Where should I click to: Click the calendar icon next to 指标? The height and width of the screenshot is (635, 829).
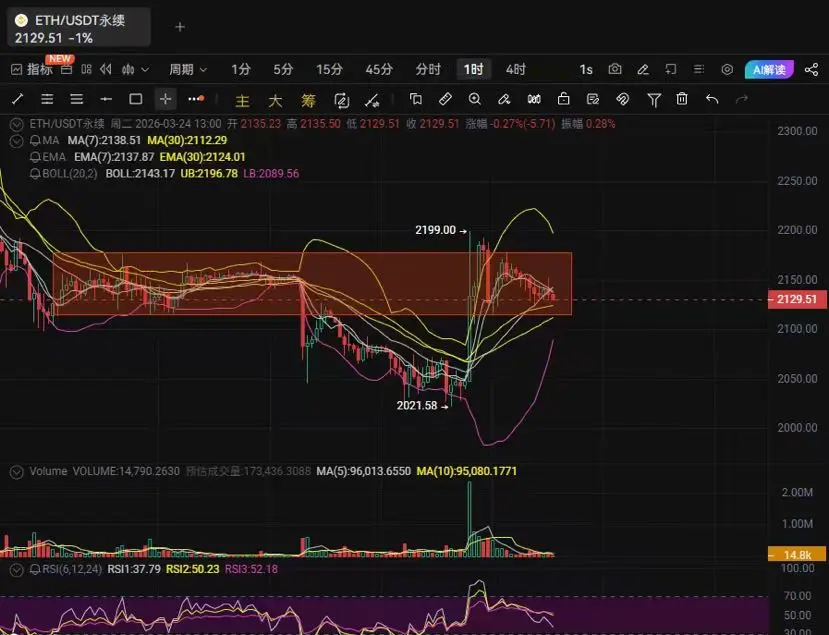point(67,69)
